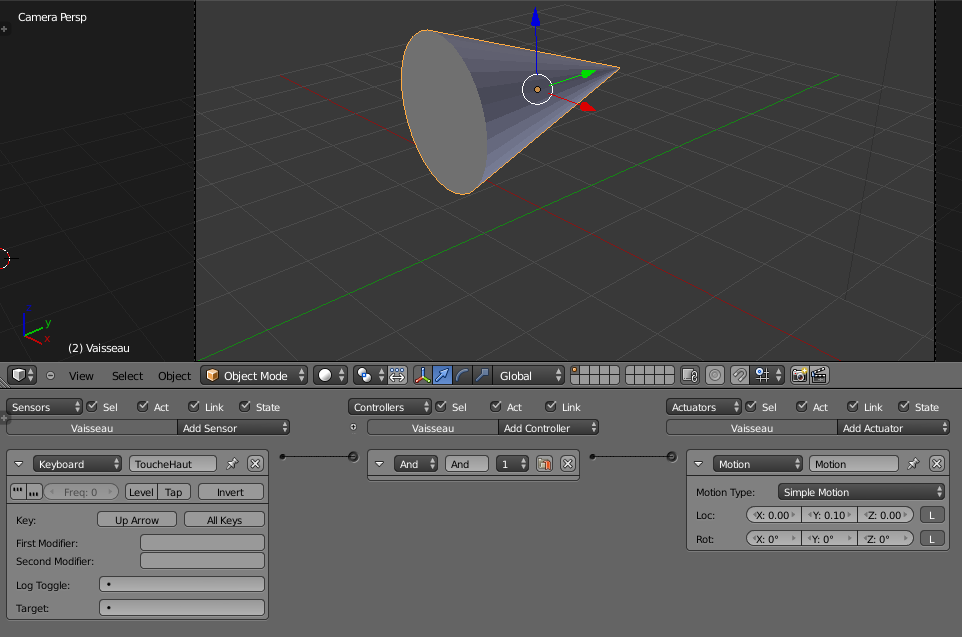Screen dimensions: 962x637
Task: Collapse the header menus with the minus icon
Action: [50, 376]
